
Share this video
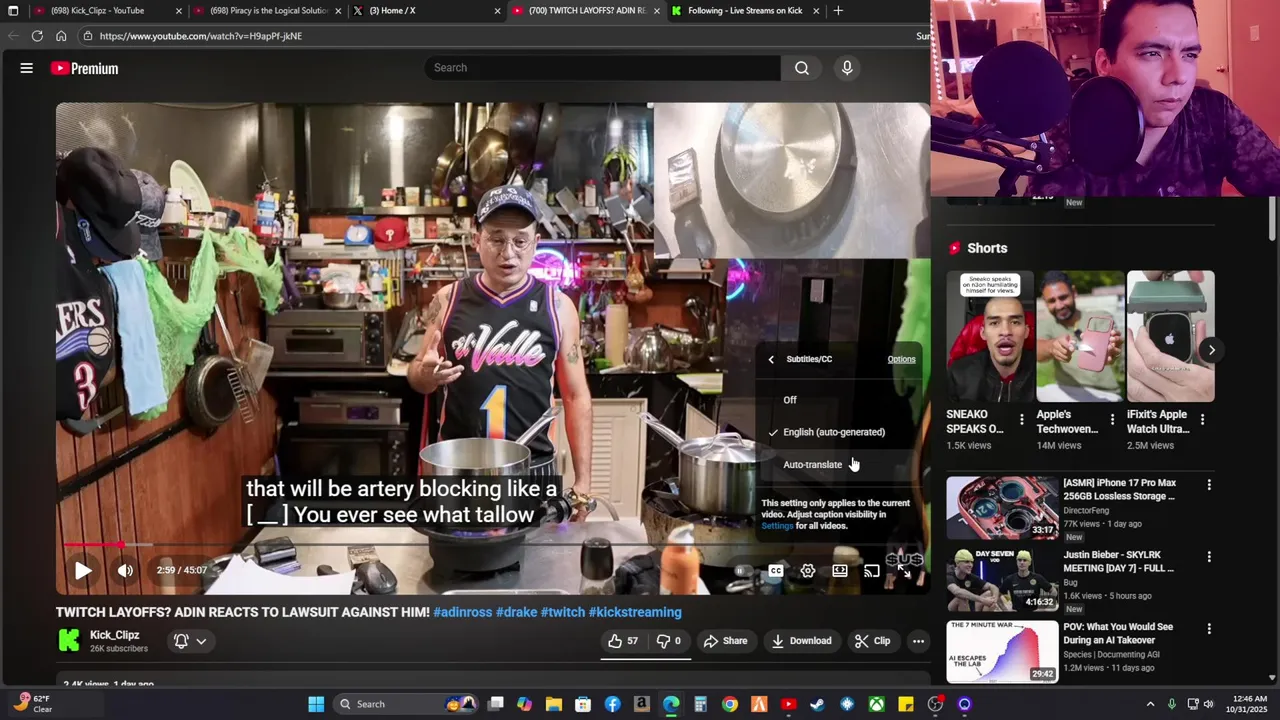725,641
